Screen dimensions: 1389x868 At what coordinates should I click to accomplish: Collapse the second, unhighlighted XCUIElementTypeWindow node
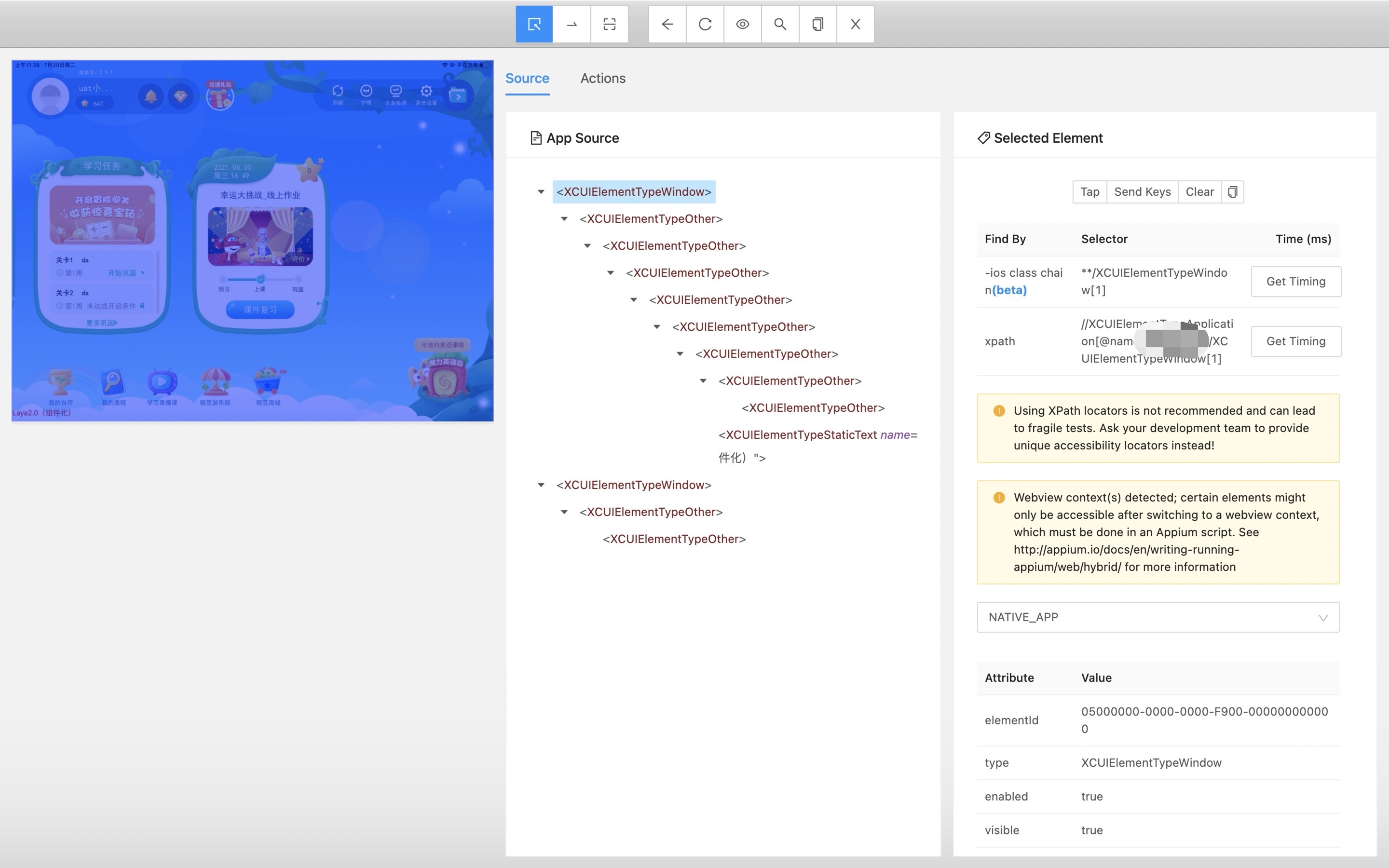tap(541, 485)
